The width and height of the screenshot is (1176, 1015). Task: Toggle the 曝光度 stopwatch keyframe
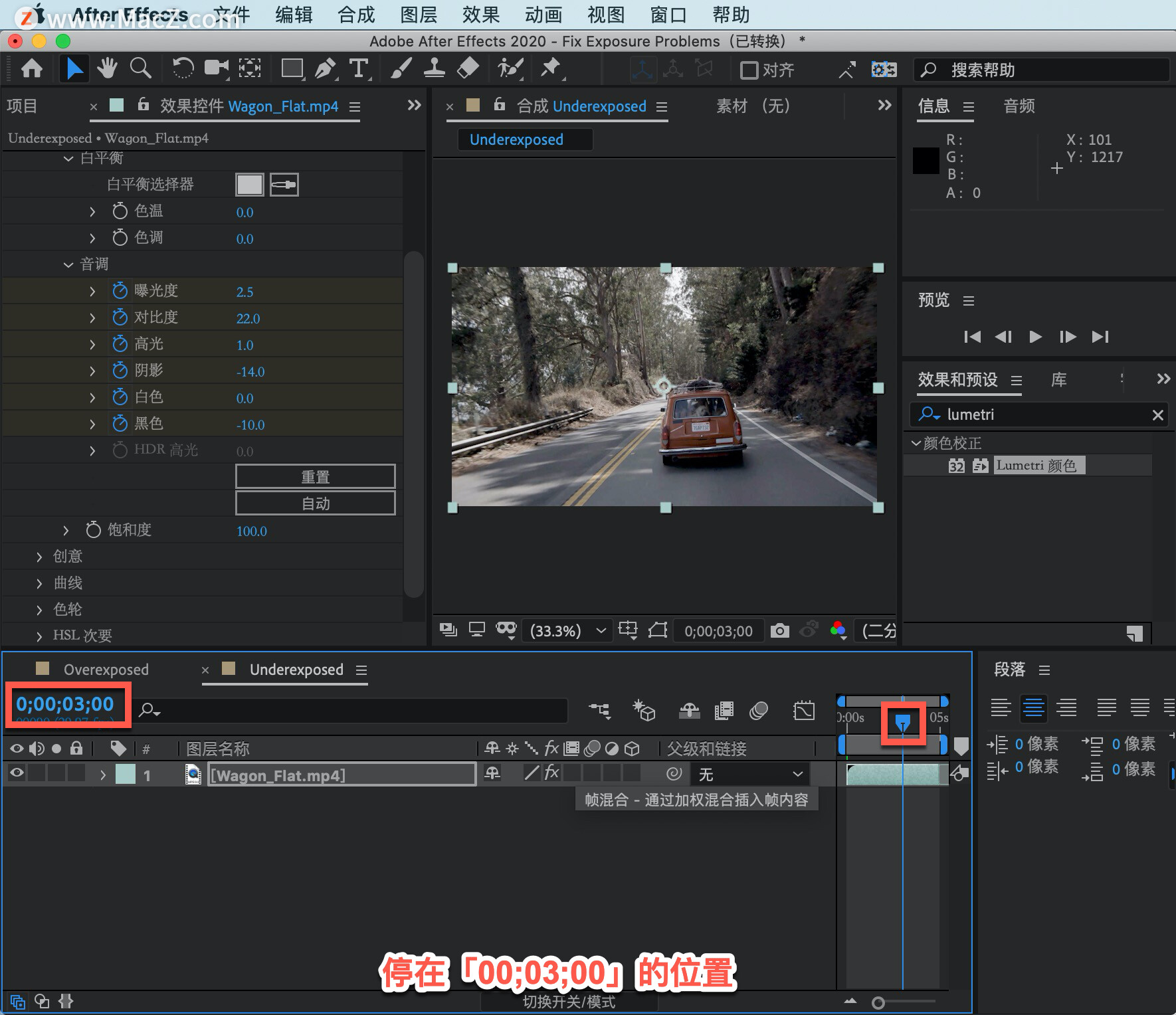(x=120, y=290)
